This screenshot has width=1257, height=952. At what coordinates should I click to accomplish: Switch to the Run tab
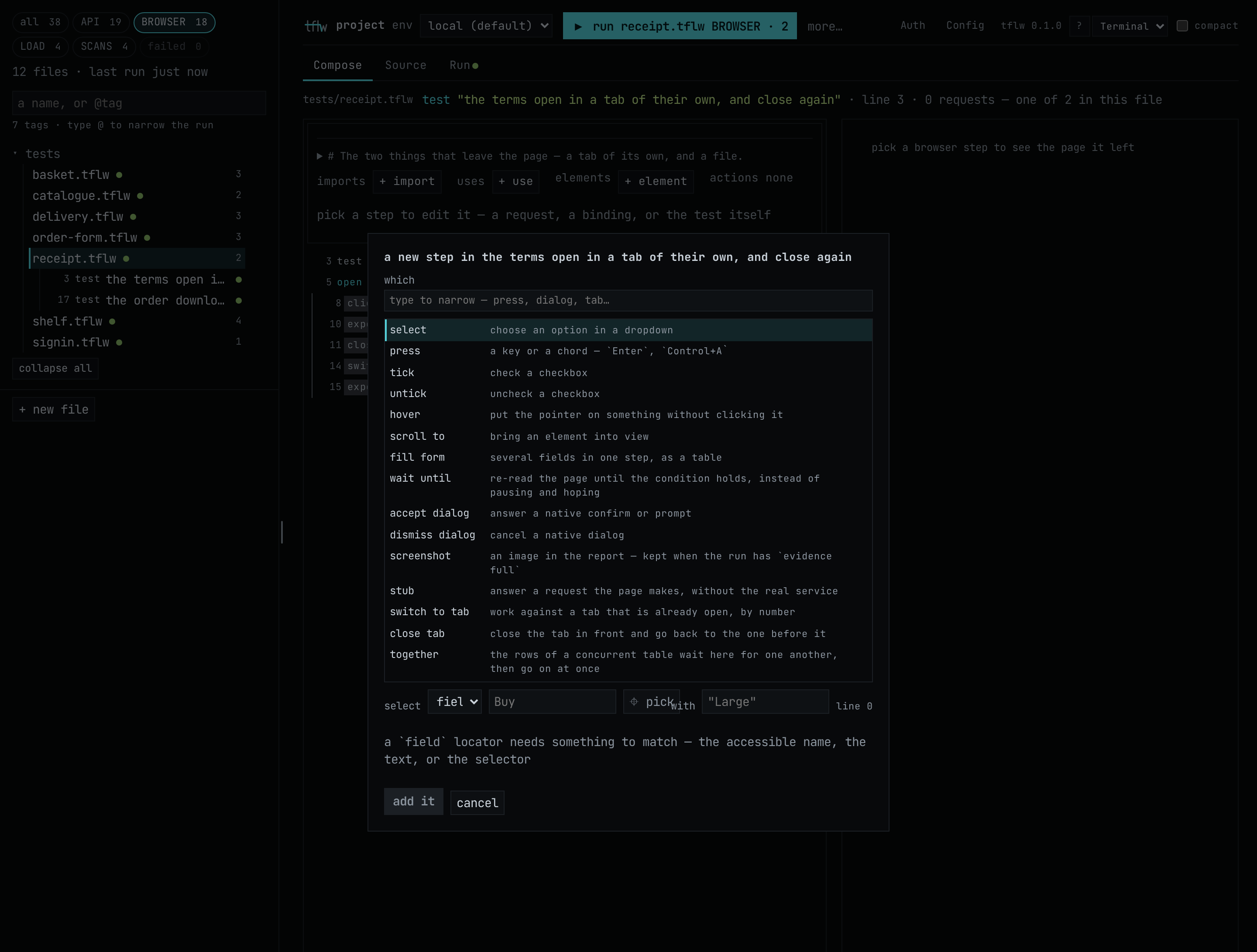[x=464, y=65]
